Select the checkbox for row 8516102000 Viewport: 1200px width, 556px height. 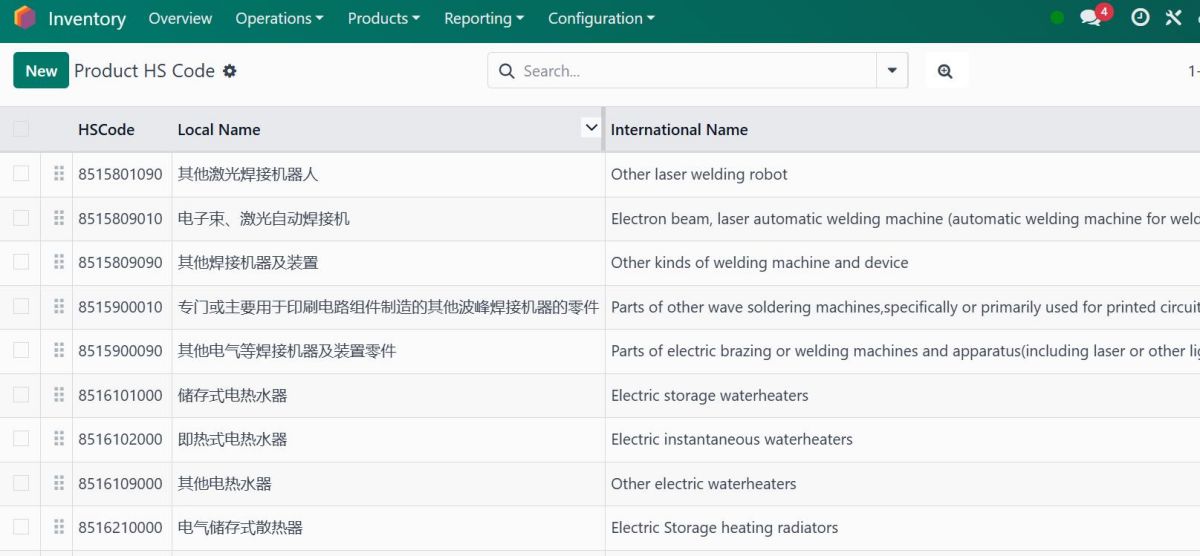point(21,439)
